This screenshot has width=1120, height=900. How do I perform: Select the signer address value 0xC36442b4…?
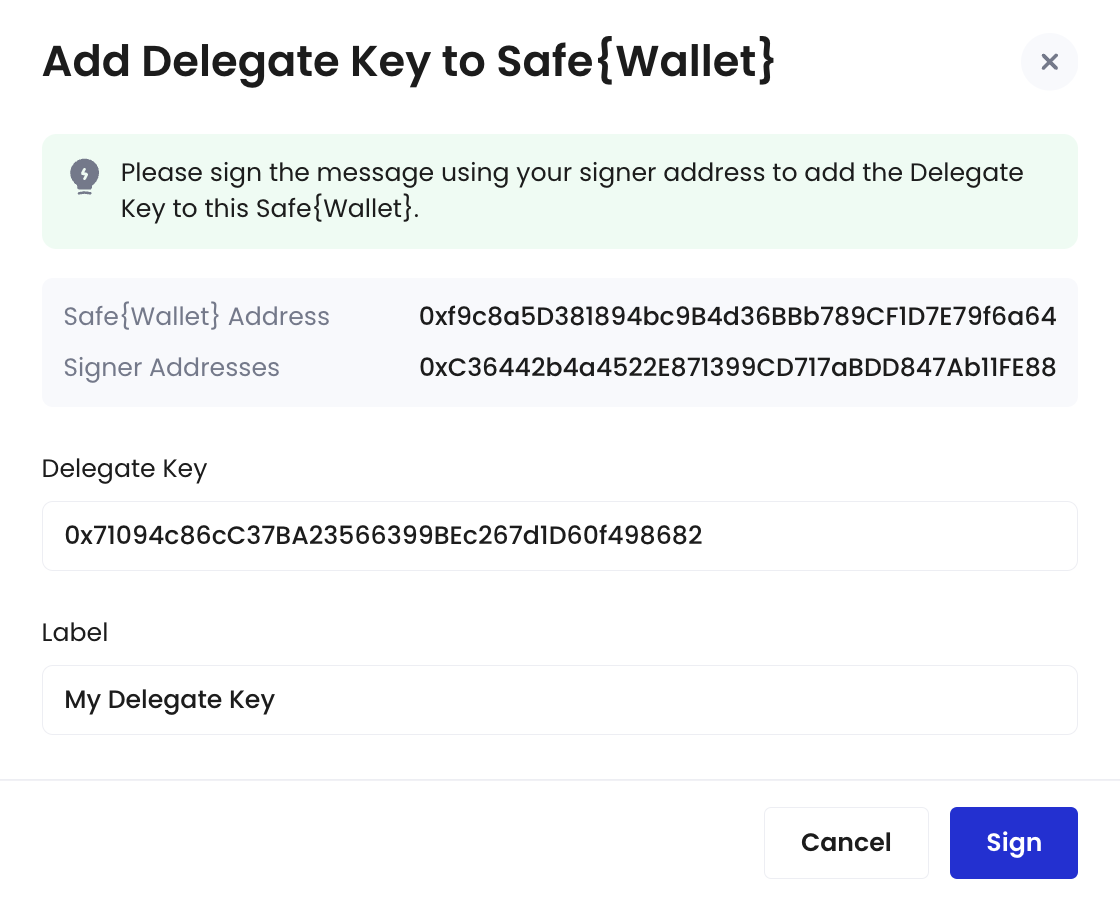pos(737,367)
